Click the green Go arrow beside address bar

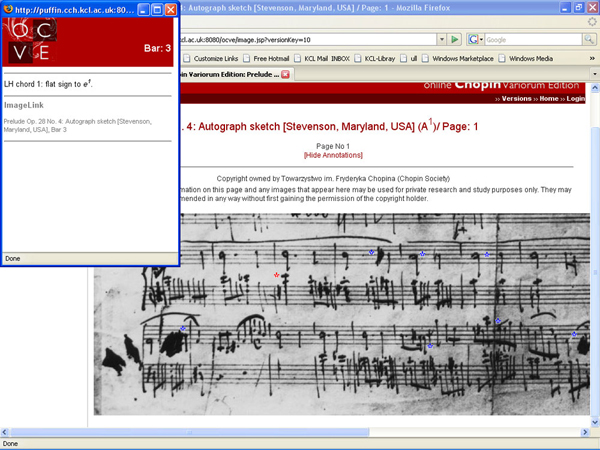point(455,39)
